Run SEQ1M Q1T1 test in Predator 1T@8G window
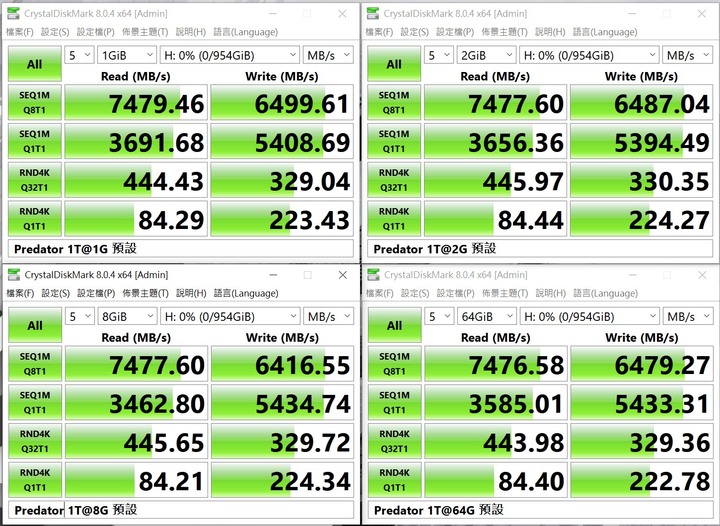 point(35,403)
